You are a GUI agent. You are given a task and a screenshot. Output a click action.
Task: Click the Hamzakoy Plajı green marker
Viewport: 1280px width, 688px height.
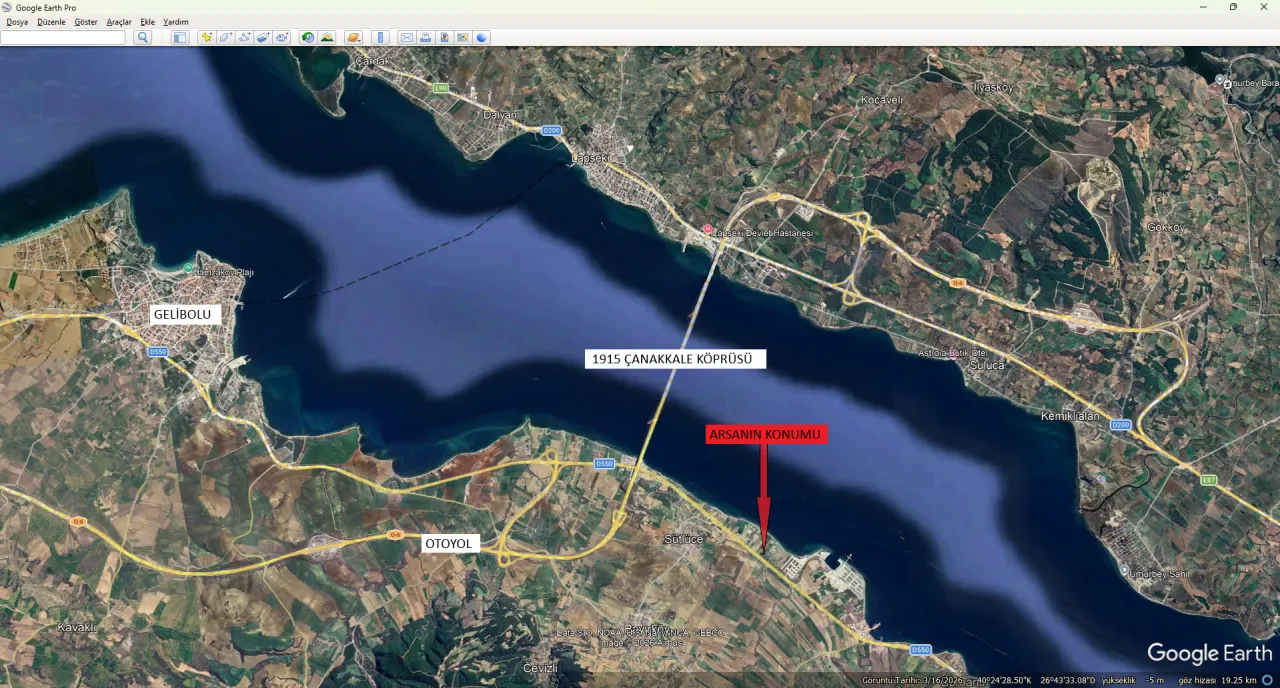(x=188, y=268)
